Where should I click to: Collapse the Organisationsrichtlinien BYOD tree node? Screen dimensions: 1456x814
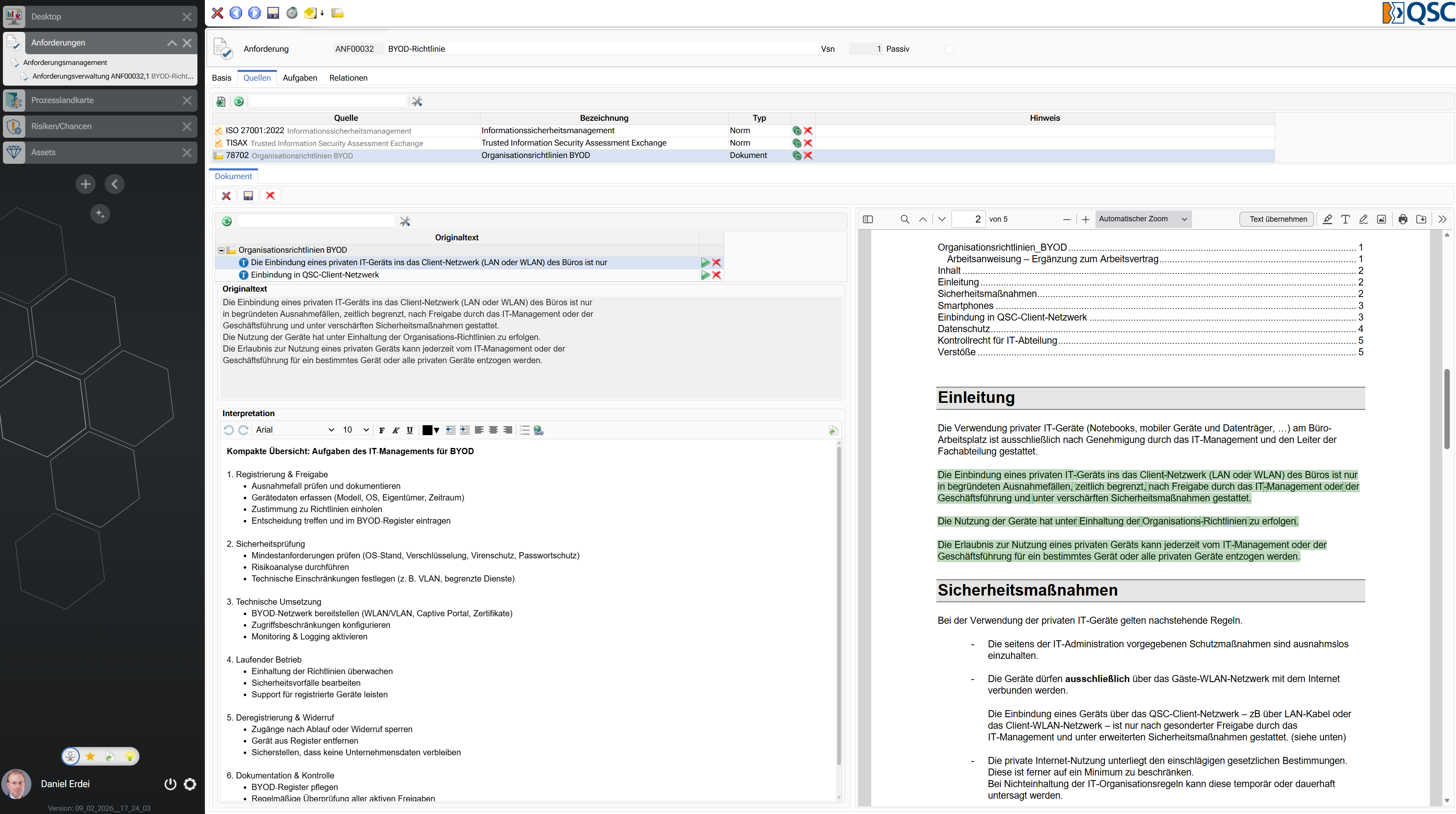(x=221, y=250)
